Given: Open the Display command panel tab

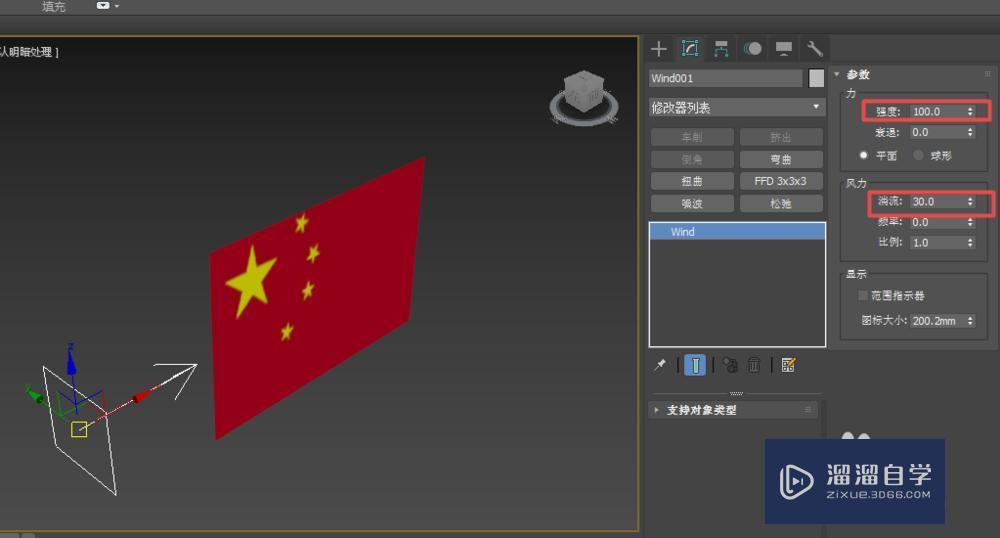Looking at the screenshot, I should [x=784, y=49].
